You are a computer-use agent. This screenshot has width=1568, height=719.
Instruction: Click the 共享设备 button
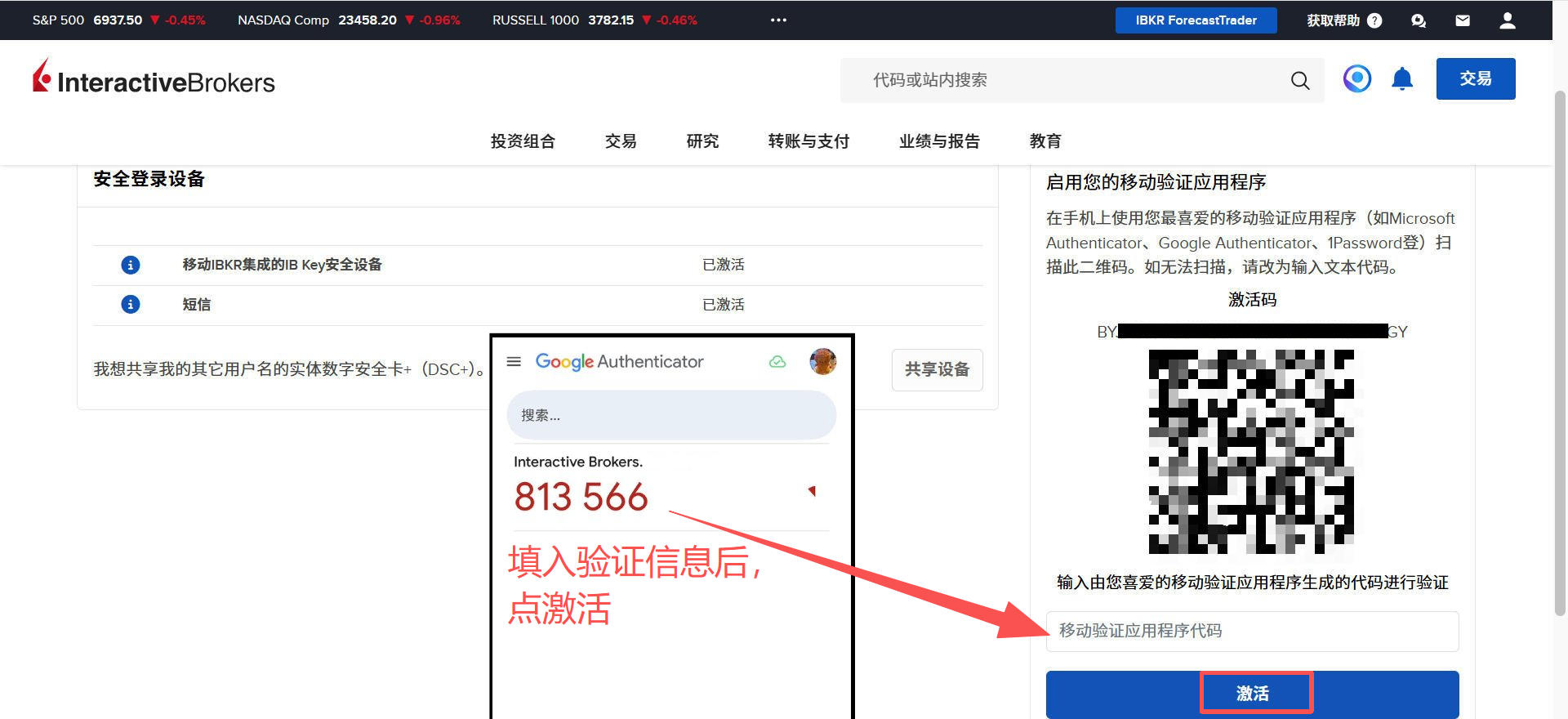coord(937,369)
